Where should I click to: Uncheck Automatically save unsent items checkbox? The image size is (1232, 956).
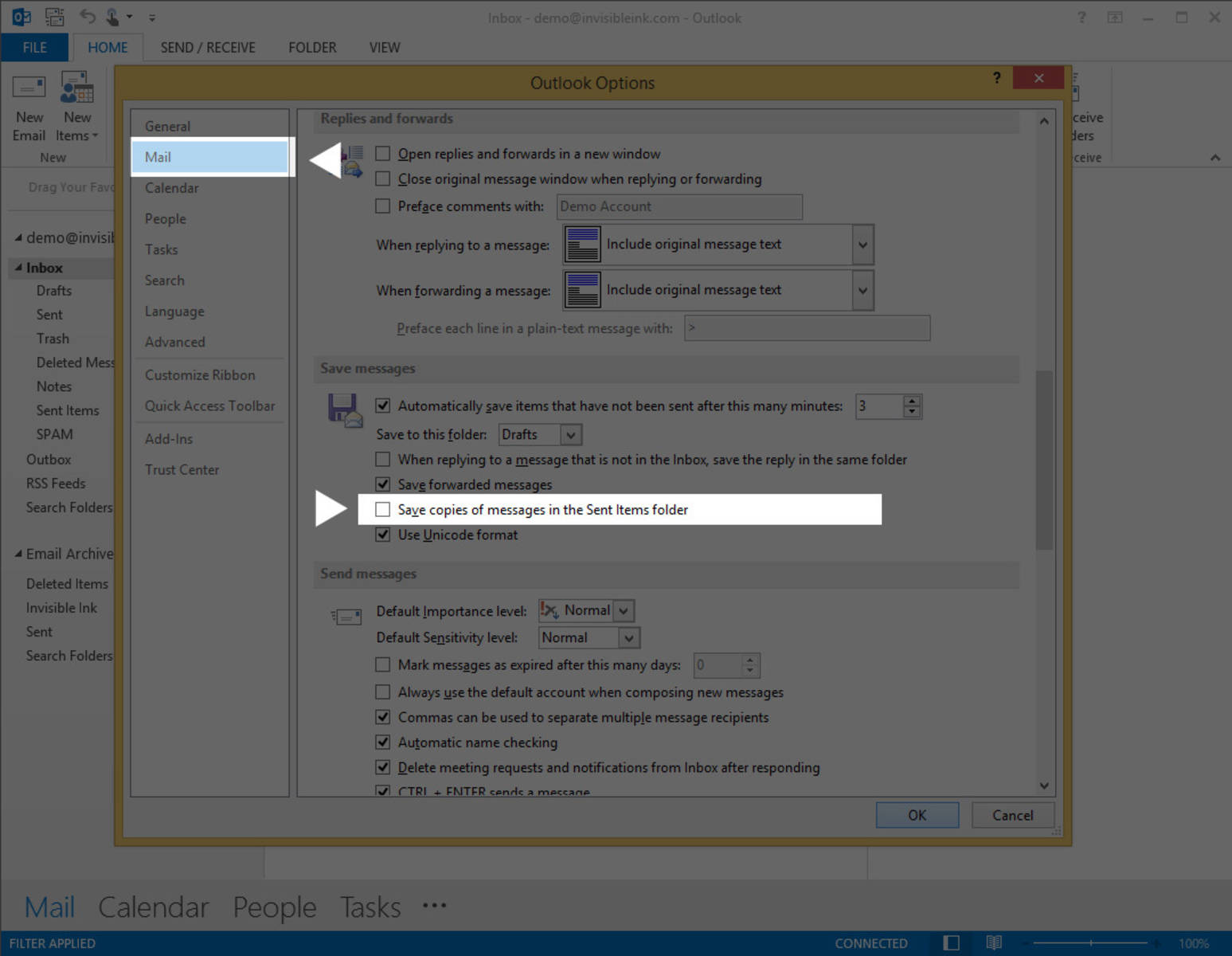[x=383, y=406]
